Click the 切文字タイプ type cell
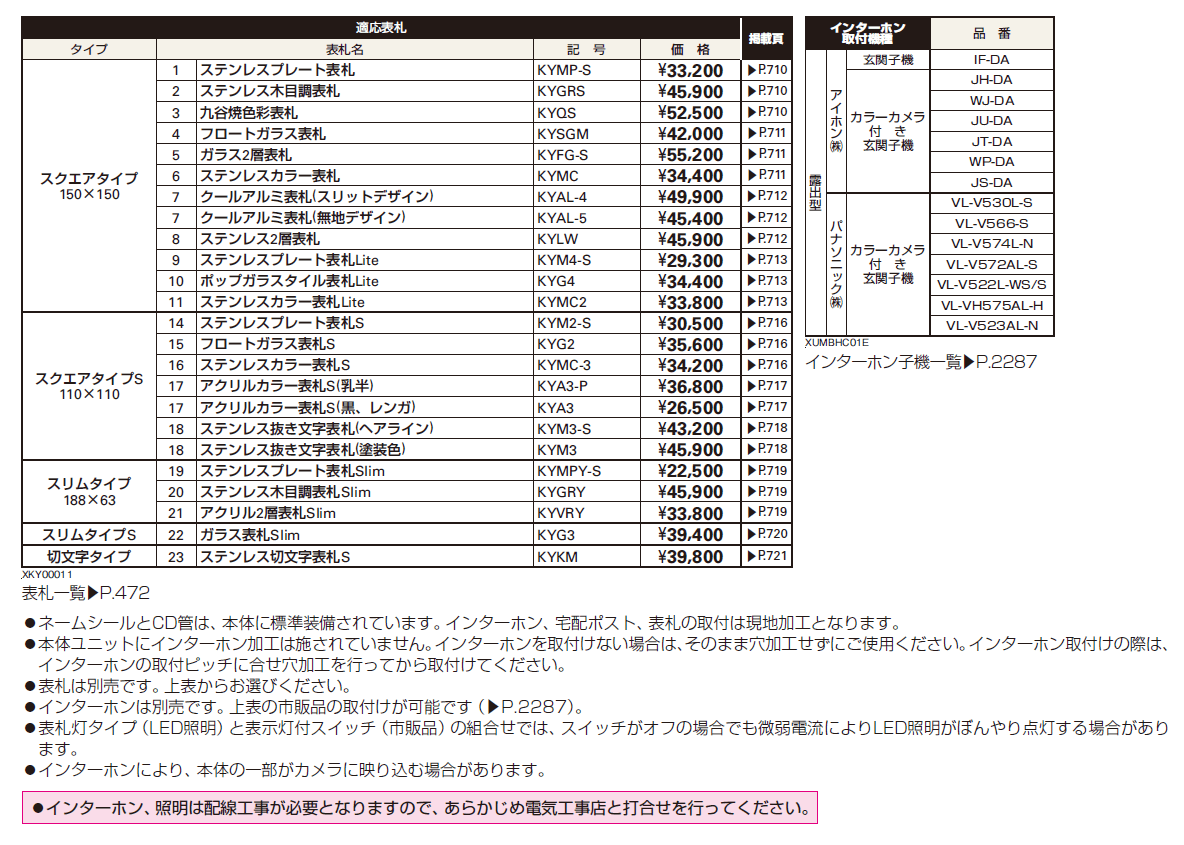 (87, 556)
